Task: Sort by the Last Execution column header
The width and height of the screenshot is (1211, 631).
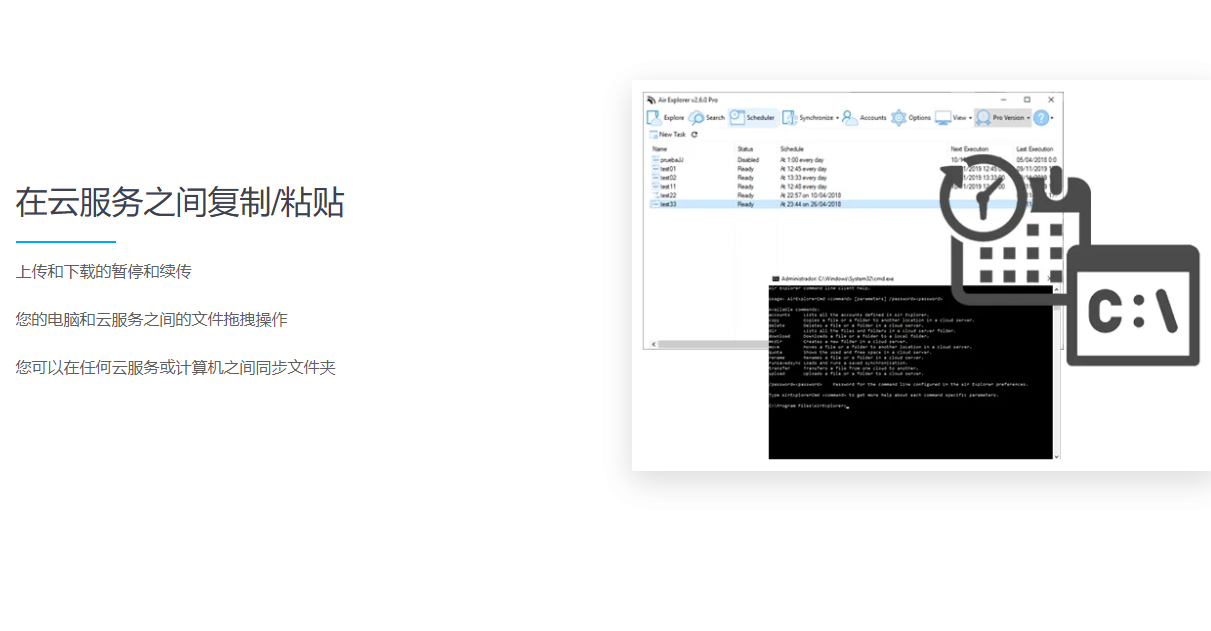Action: click(1035, 149)
